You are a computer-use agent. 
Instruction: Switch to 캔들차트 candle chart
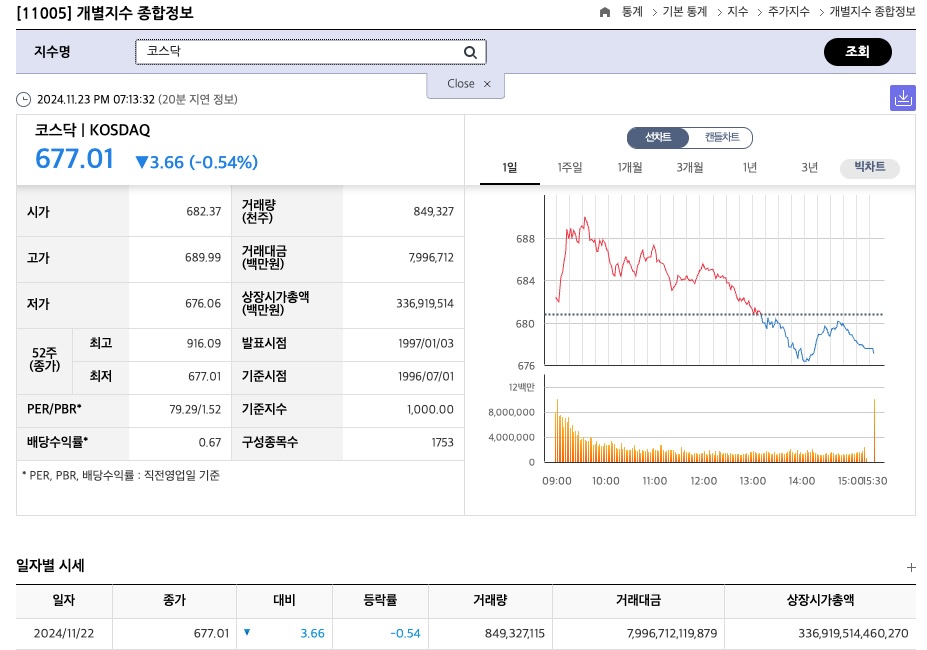722,138
